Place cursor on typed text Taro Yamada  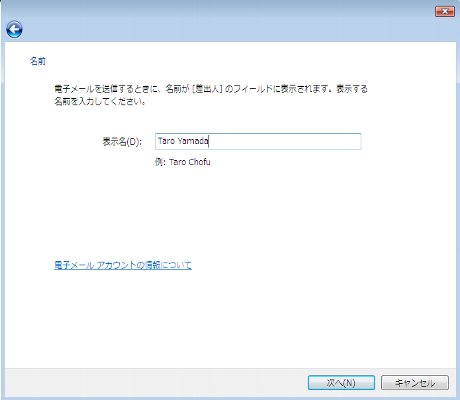click(x=183, y=141)
